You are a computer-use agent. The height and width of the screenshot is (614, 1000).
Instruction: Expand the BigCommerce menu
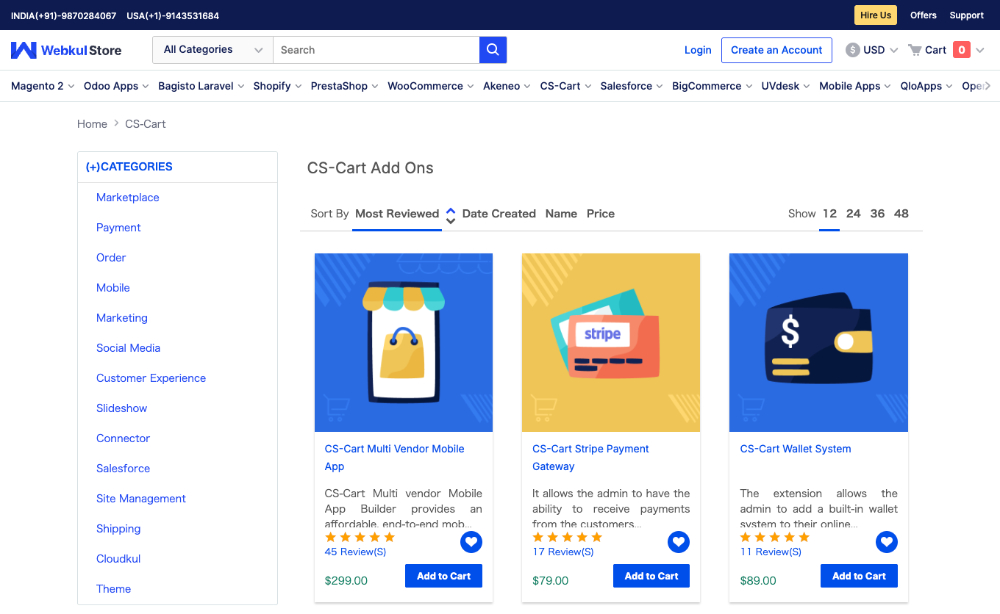[712, 86]
